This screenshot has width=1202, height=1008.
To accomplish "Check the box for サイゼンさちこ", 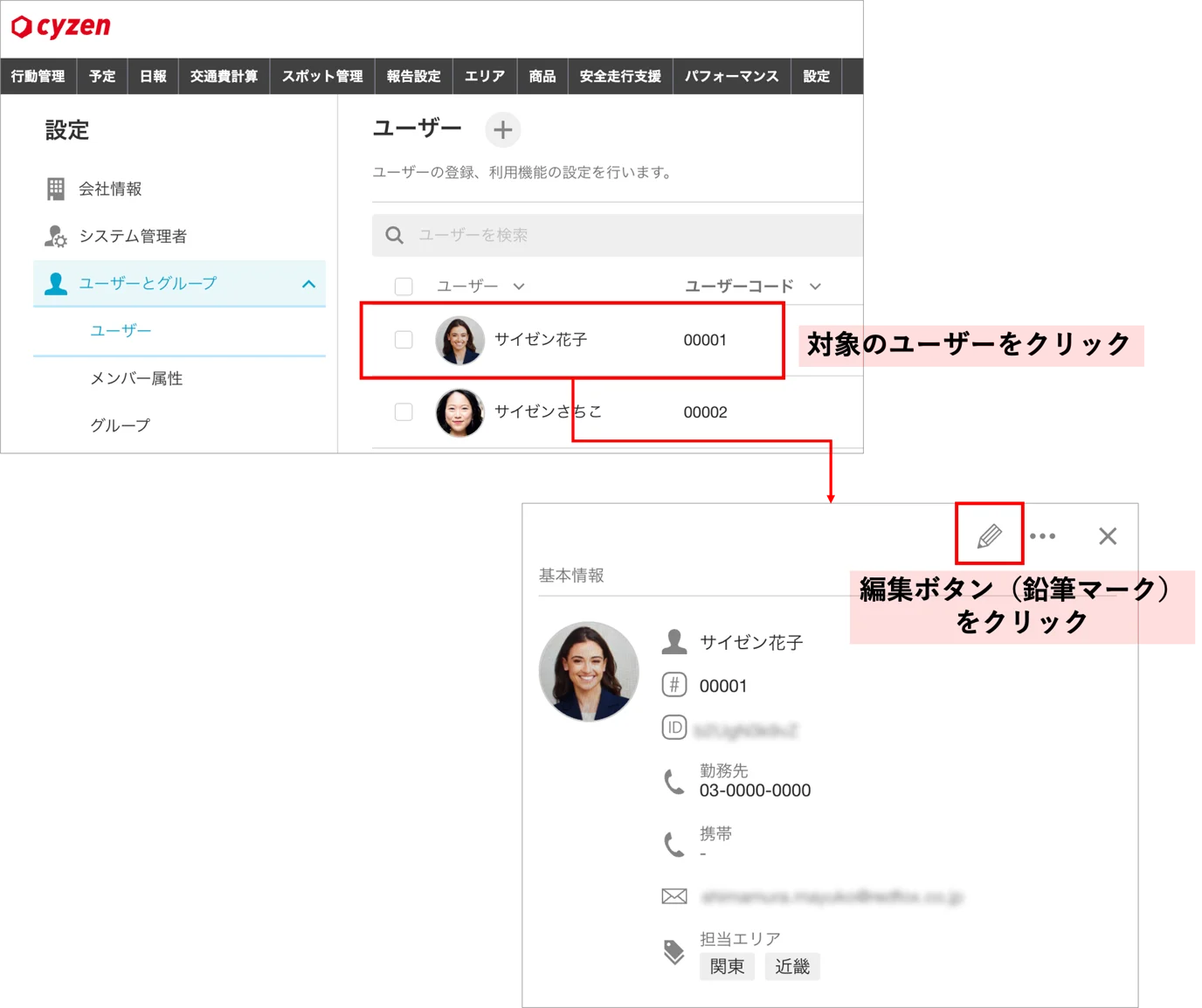I will tap(404, 411).
